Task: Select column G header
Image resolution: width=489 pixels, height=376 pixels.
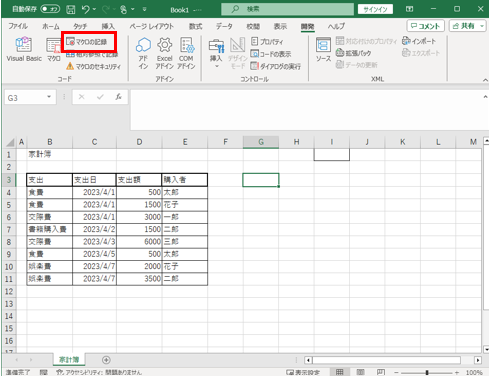Action: tap(261, 142)
